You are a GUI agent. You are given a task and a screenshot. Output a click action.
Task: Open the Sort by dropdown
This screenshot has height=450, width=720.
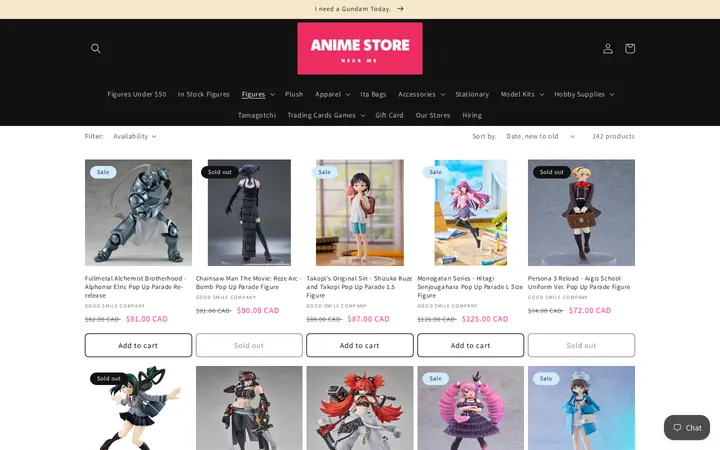point(540,136)
